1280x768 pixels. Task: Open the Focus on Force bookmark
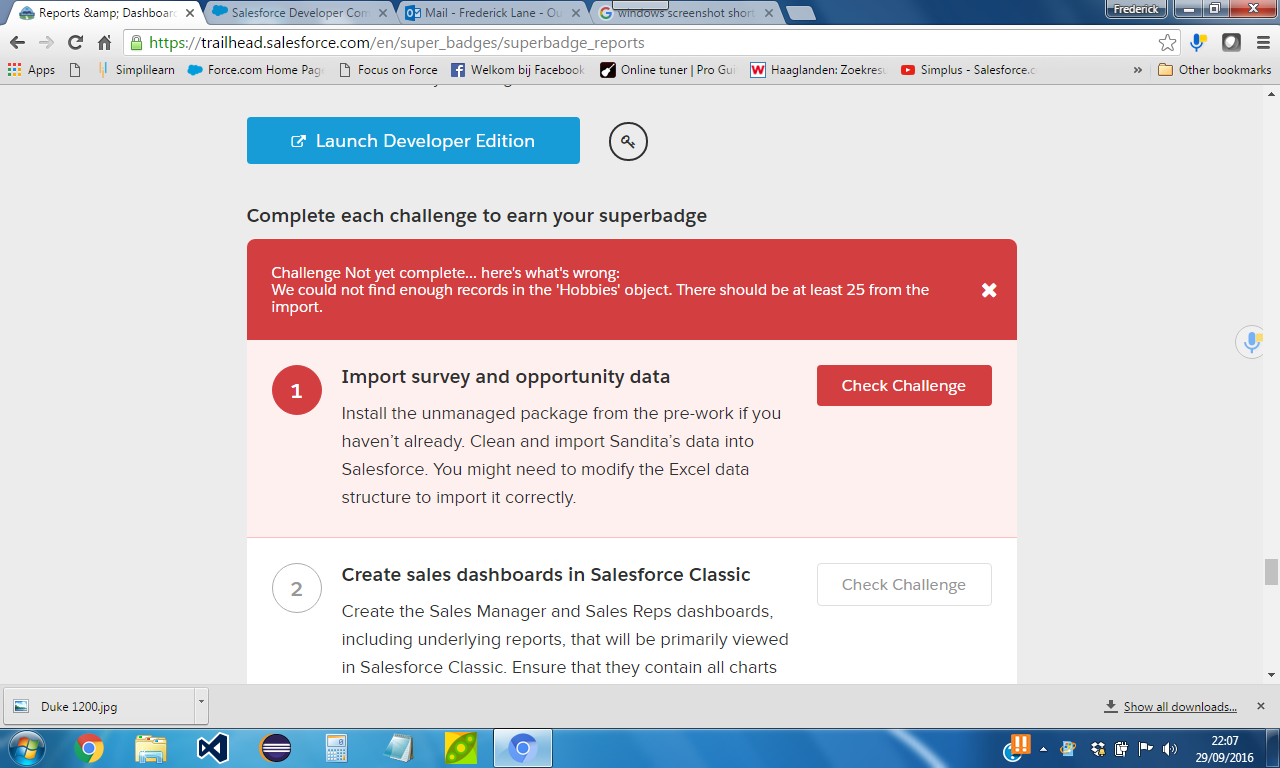pyautogui.click(x=389, y=70)
